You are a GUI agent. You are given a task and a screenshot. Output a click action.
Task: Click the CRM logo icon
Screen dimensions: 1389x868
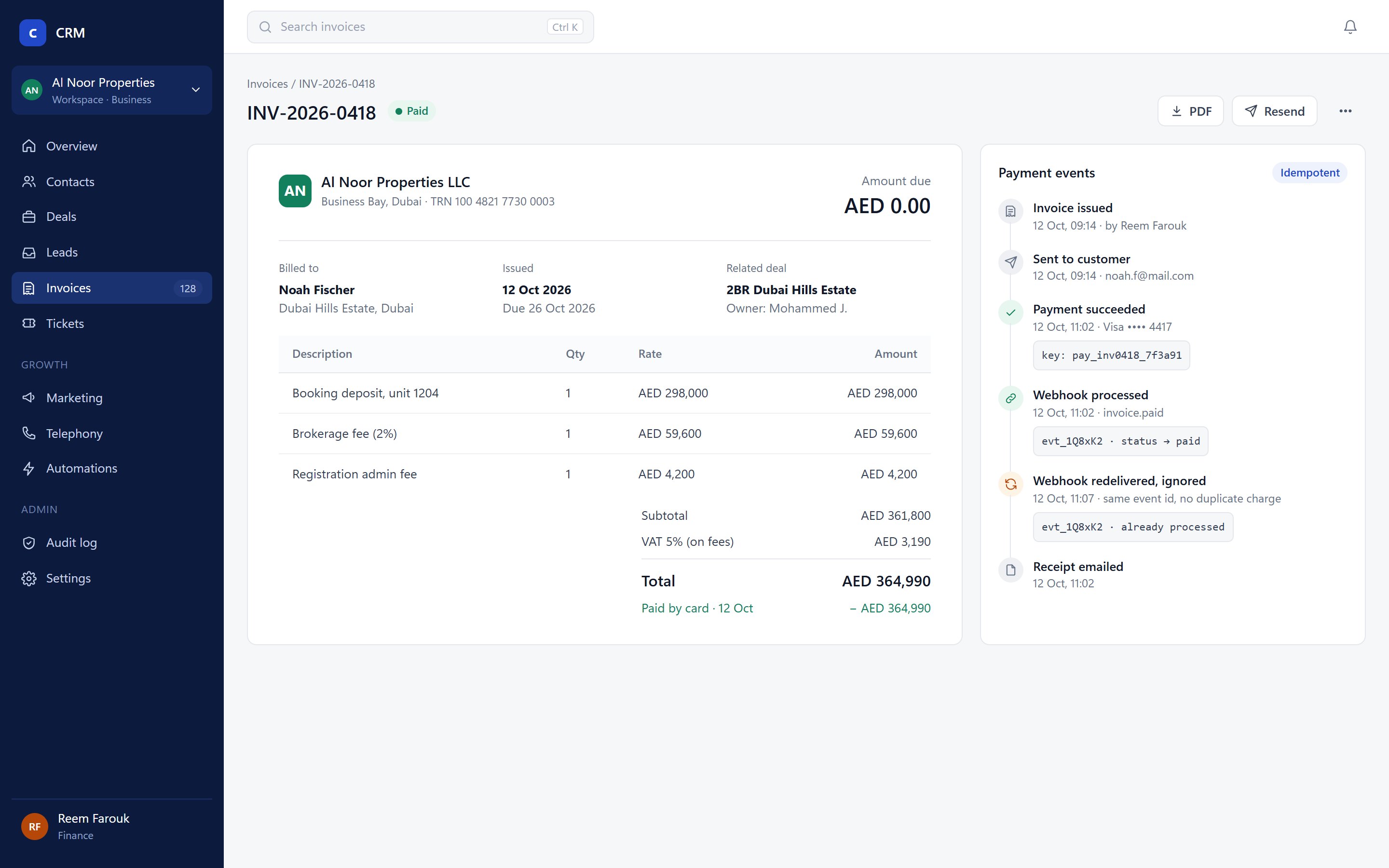coord(33,33)
